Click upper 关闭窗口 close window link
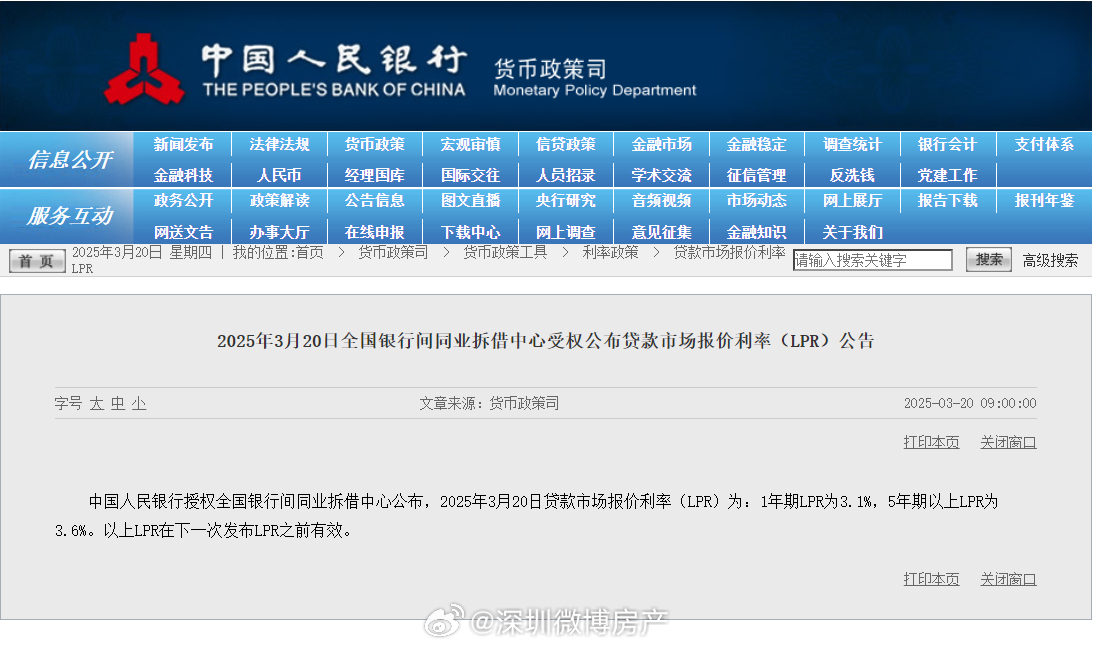 pyautogui.click(x=1008, y=442)
